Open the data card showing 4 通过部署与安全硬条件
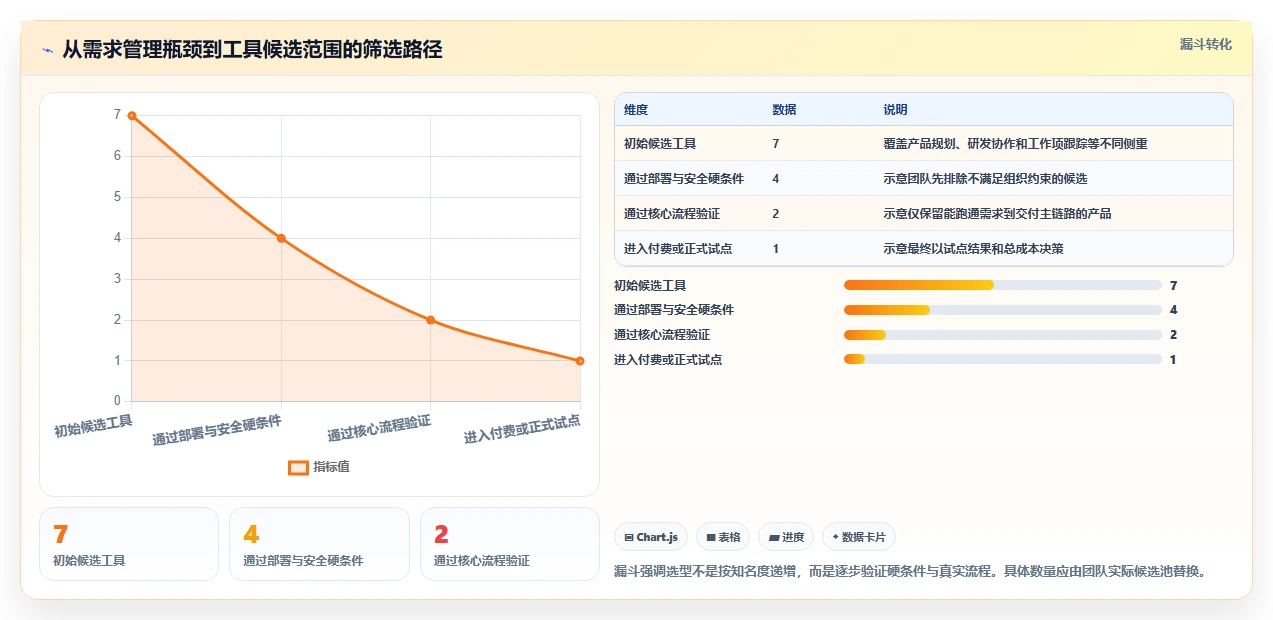 click(319, 544)
